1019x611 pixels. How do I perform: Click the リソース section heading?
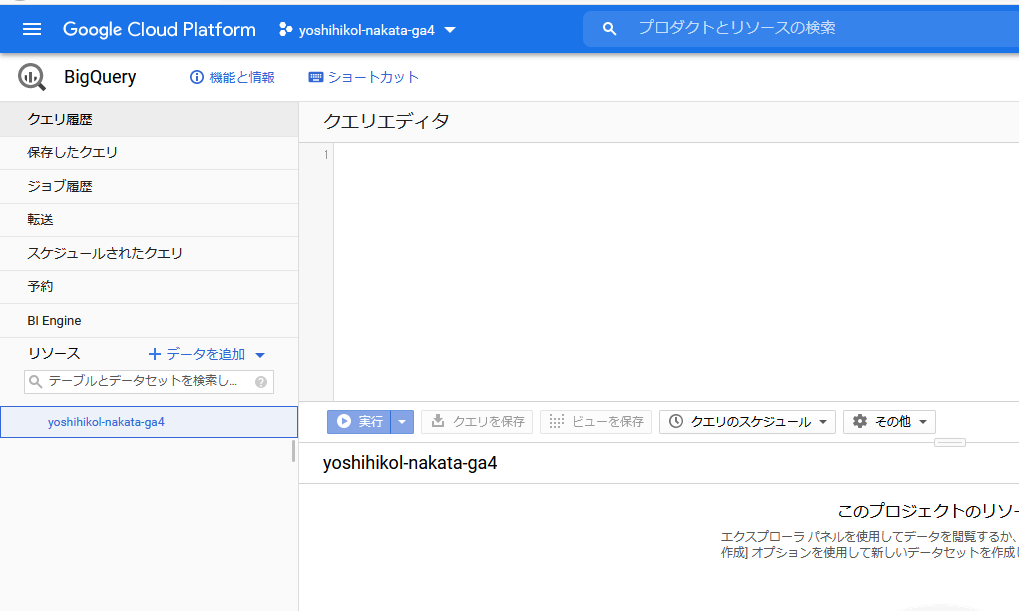[54, 354]
